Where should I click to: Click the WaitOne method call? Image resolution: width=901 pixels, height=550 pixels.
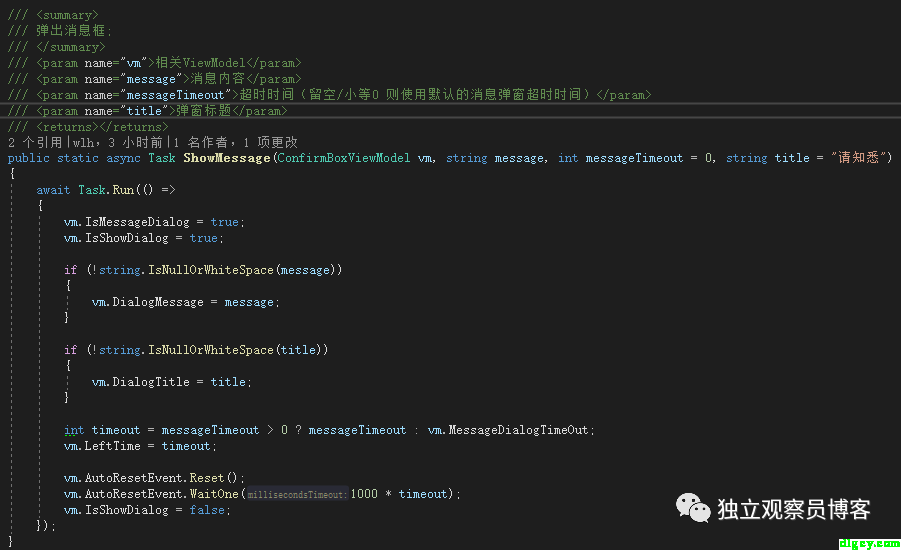click(214, 494)
